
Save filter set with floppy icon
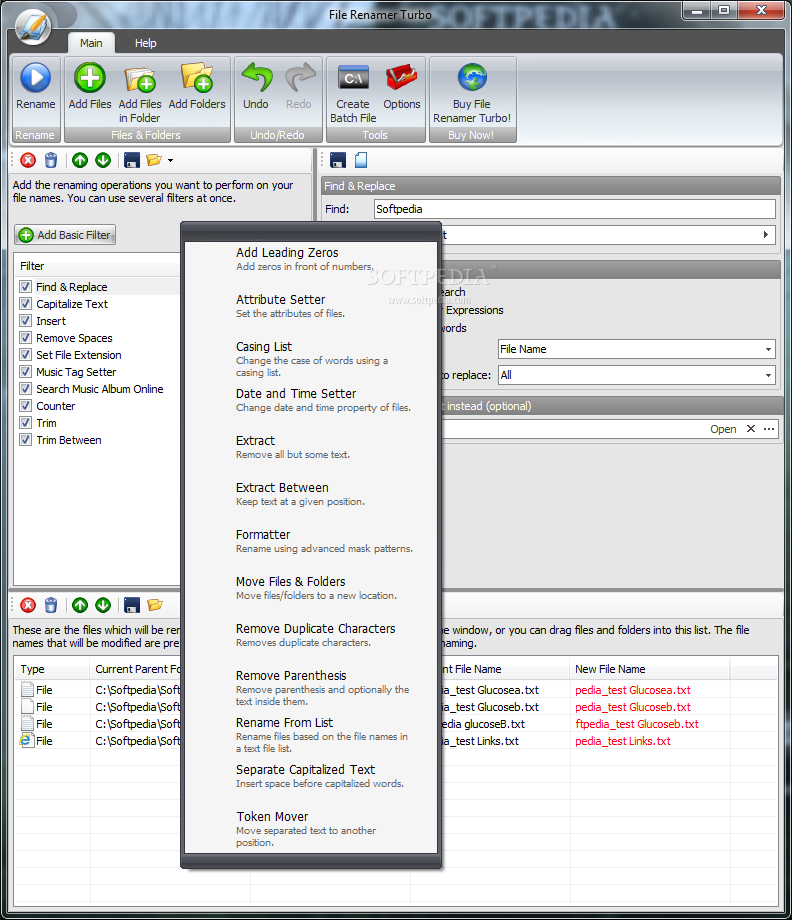pyautogui.click(x=132, y=160)
